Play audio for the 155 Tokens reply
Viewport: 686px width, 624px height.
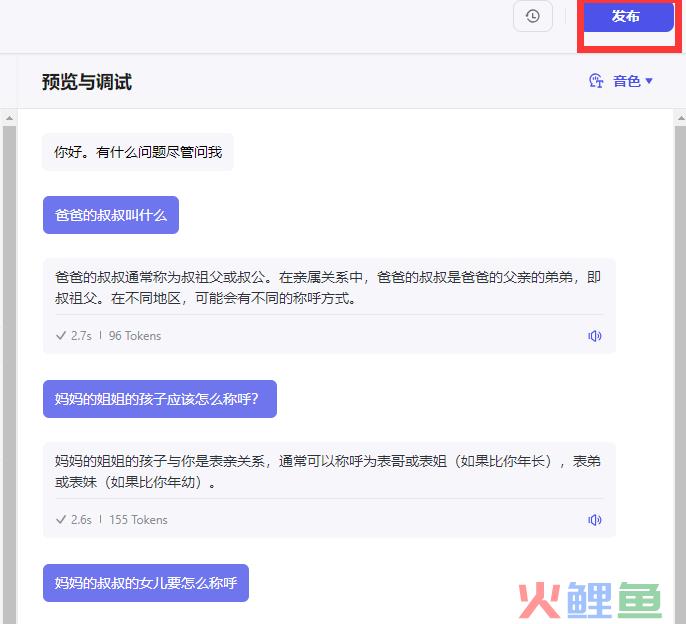click(595, 520)
